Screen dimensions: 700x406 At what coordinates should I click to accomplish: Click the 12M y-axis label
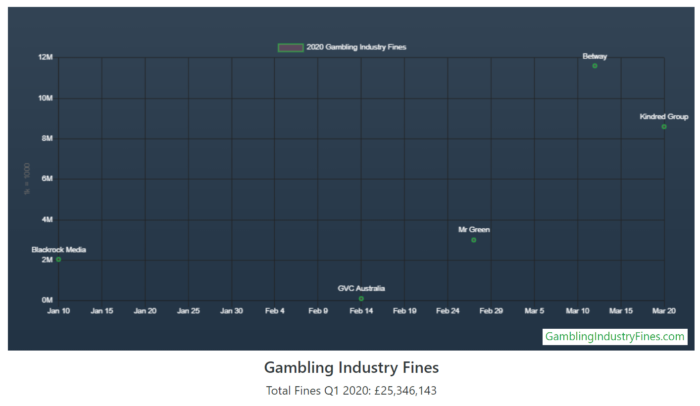click(45, 57)
